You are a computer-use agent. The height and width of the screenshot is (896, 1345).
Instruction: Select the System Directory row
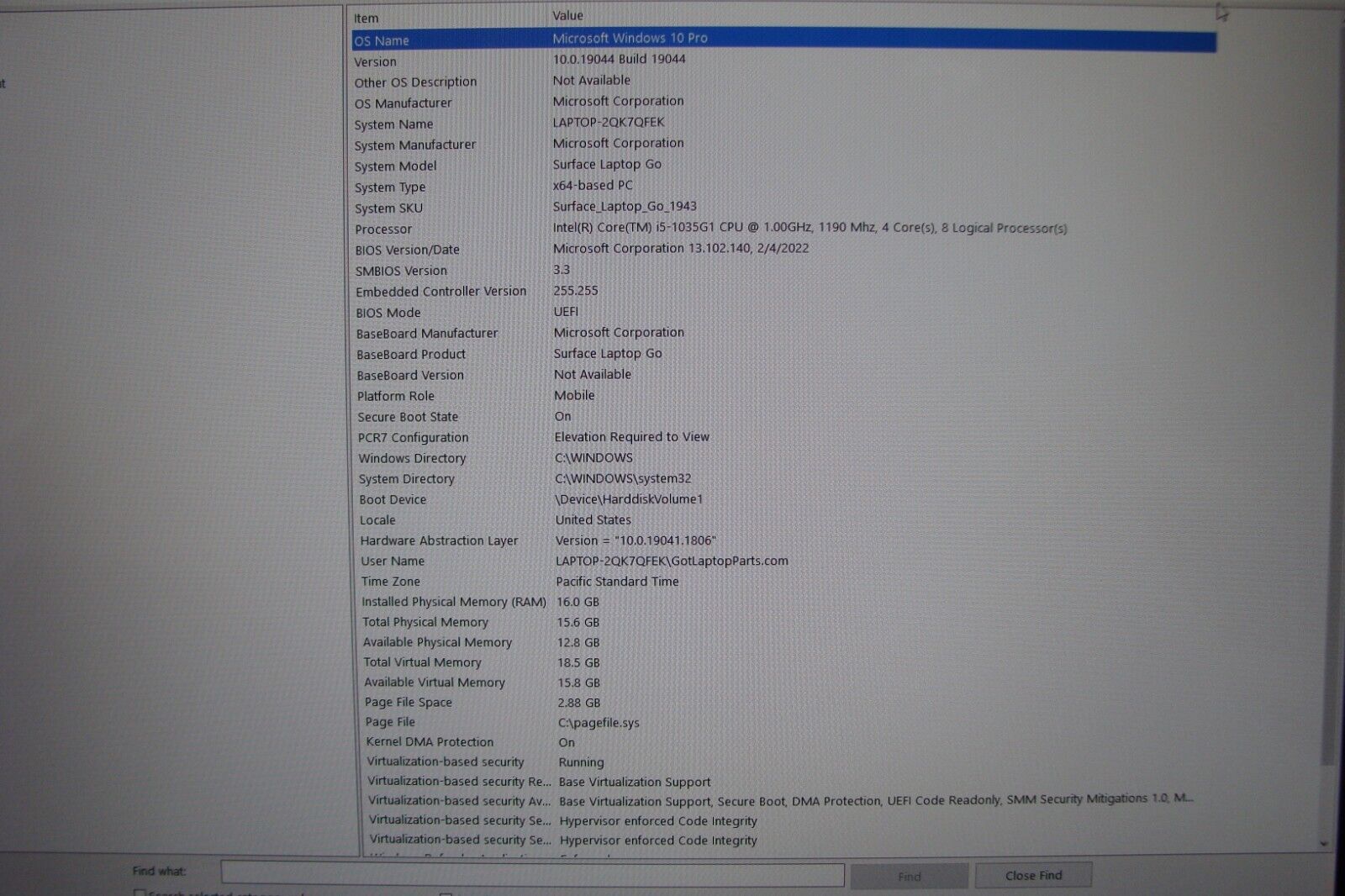[783, 478]
